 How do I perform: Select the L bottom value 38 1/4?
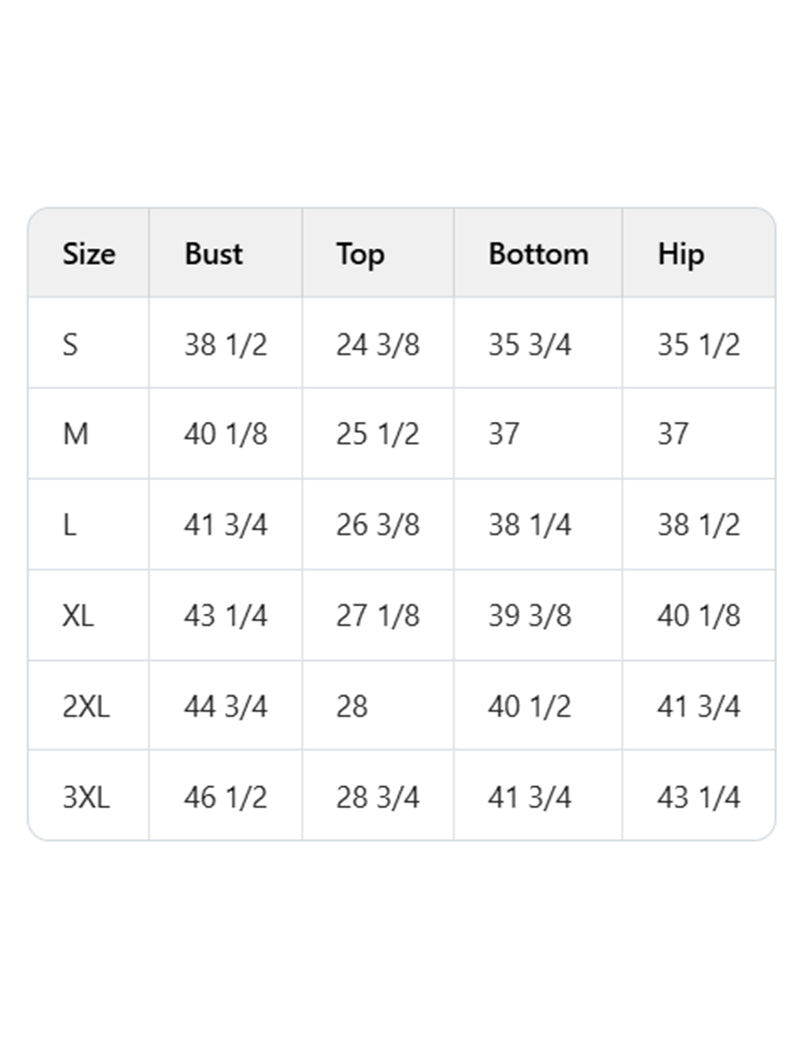[x=530, y=525]
